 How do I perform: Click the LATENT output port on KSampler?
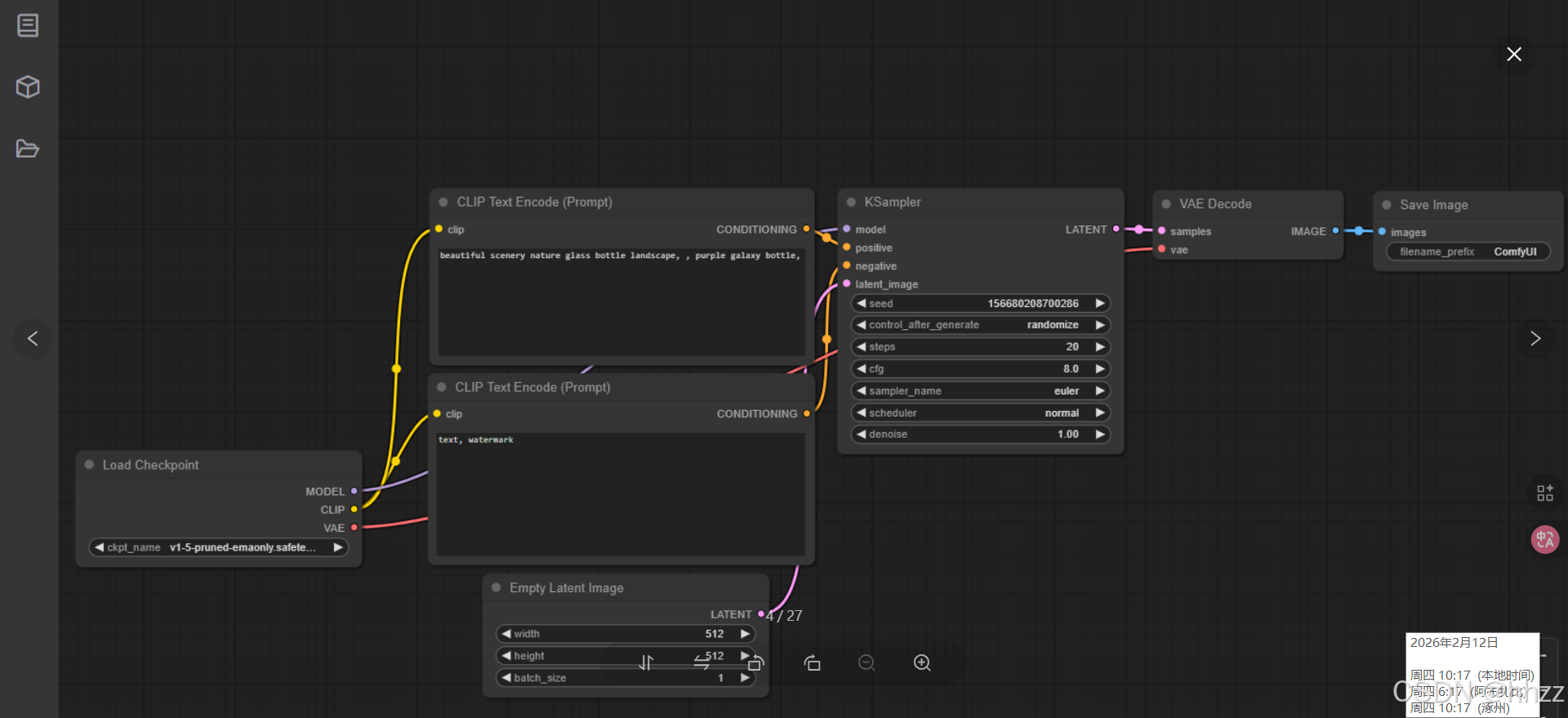(x=1116, y=230)
